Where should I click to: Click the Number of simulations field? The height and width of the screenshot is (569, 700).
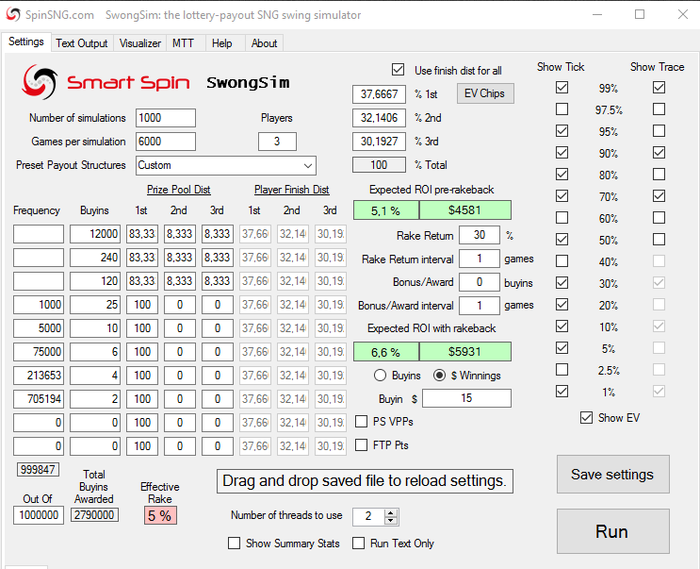166,118
